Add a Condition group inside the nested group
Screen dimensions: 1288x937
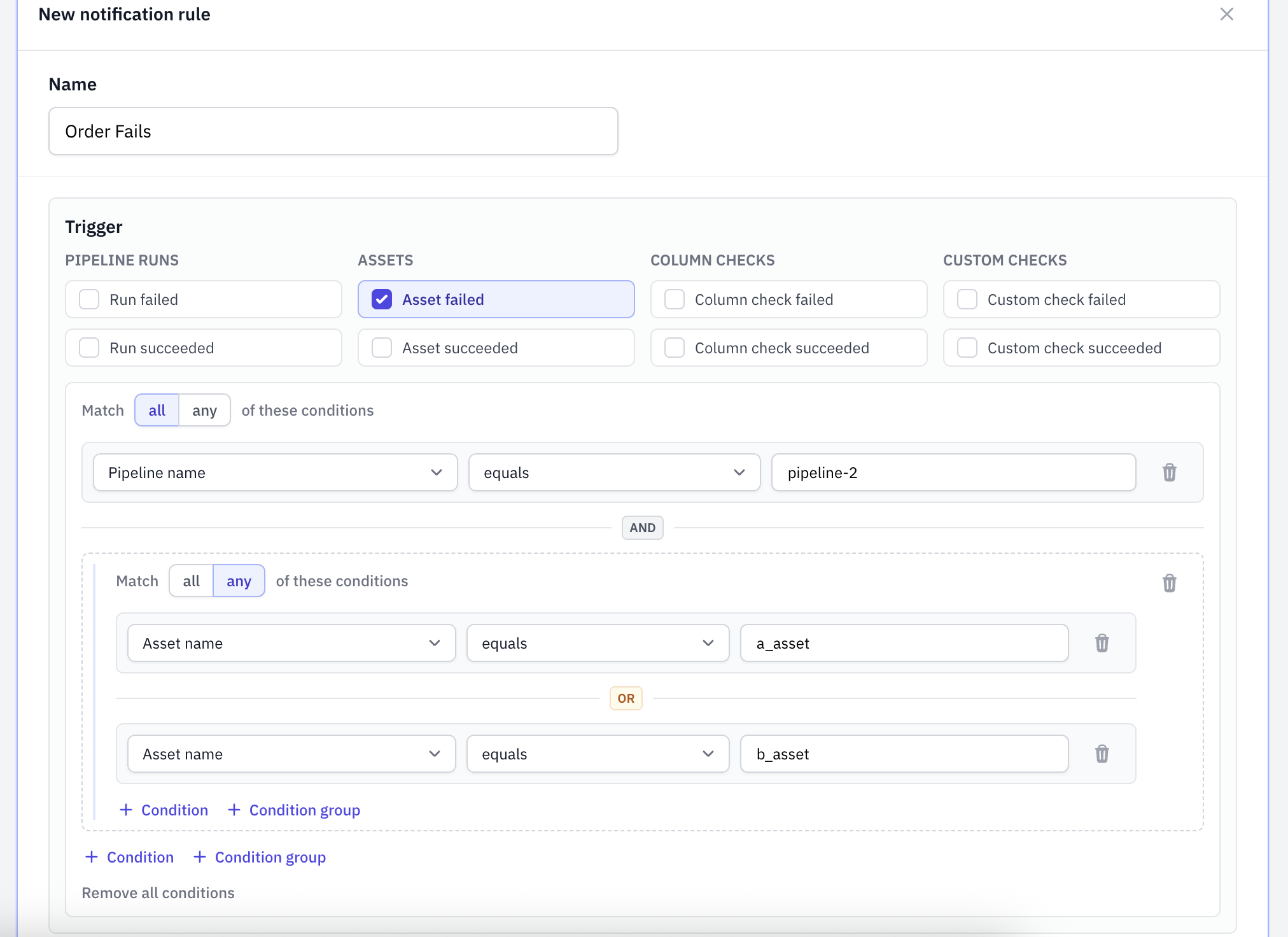(294, 810)
